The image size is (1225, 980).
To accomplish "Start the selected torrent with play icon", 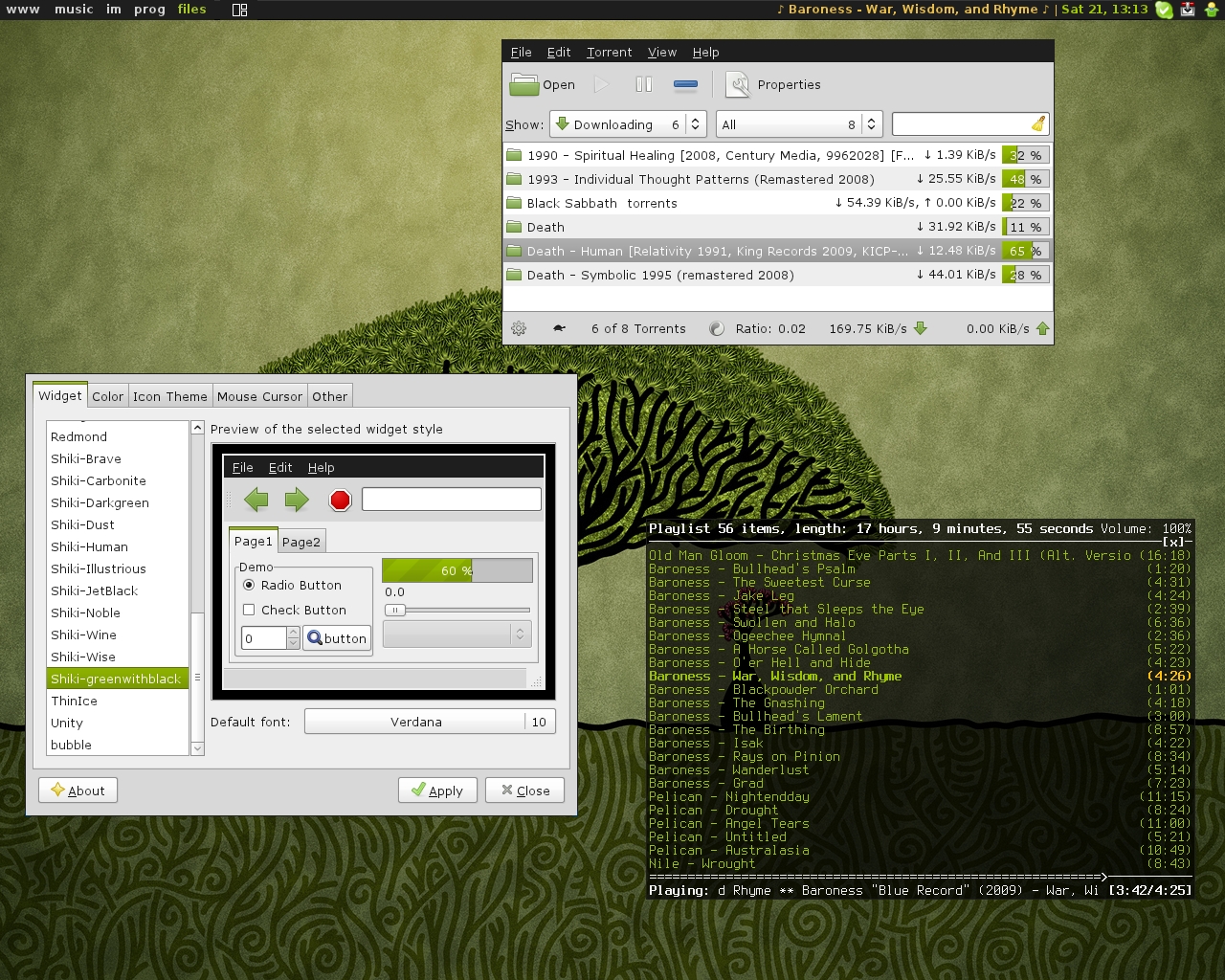I will coord(601,84).
